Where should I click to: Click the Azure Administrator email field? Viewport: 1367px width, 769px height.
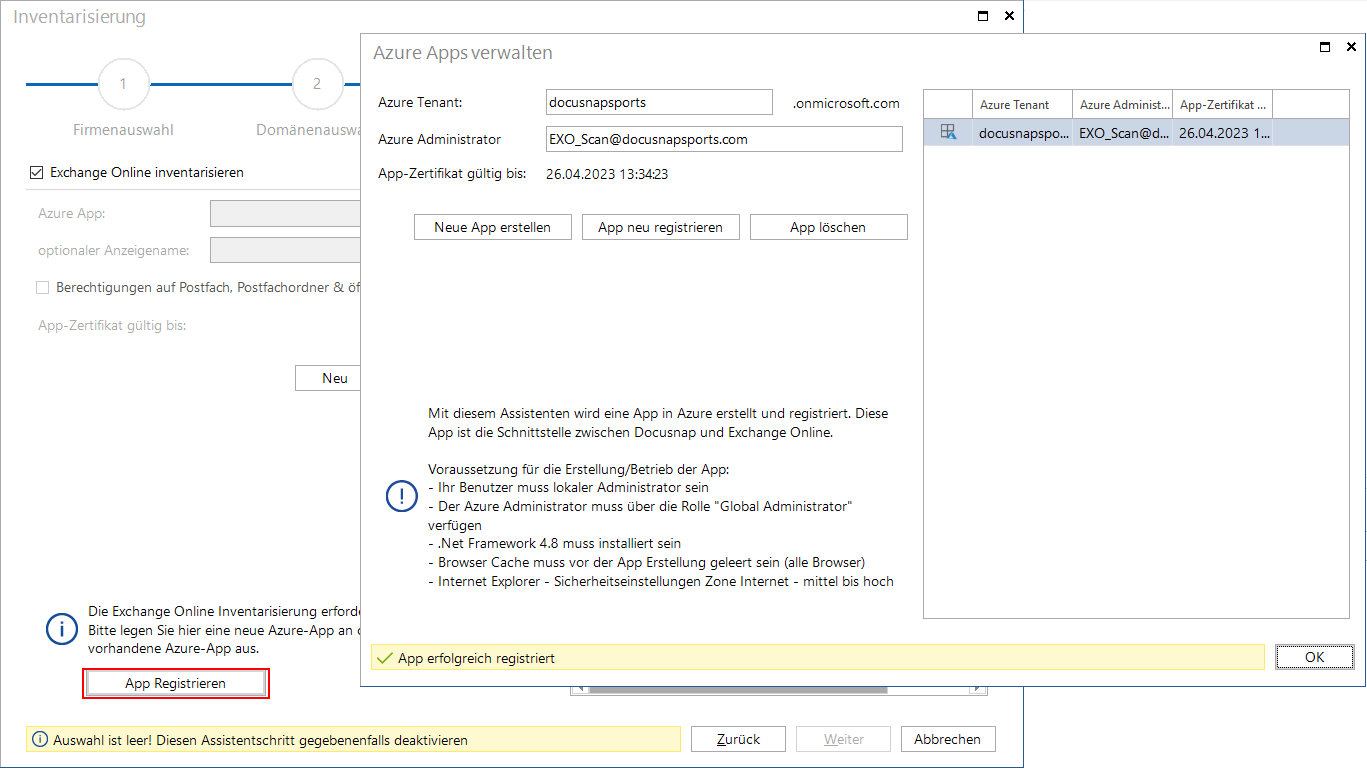pyautogui.click(x=724, y=139)
